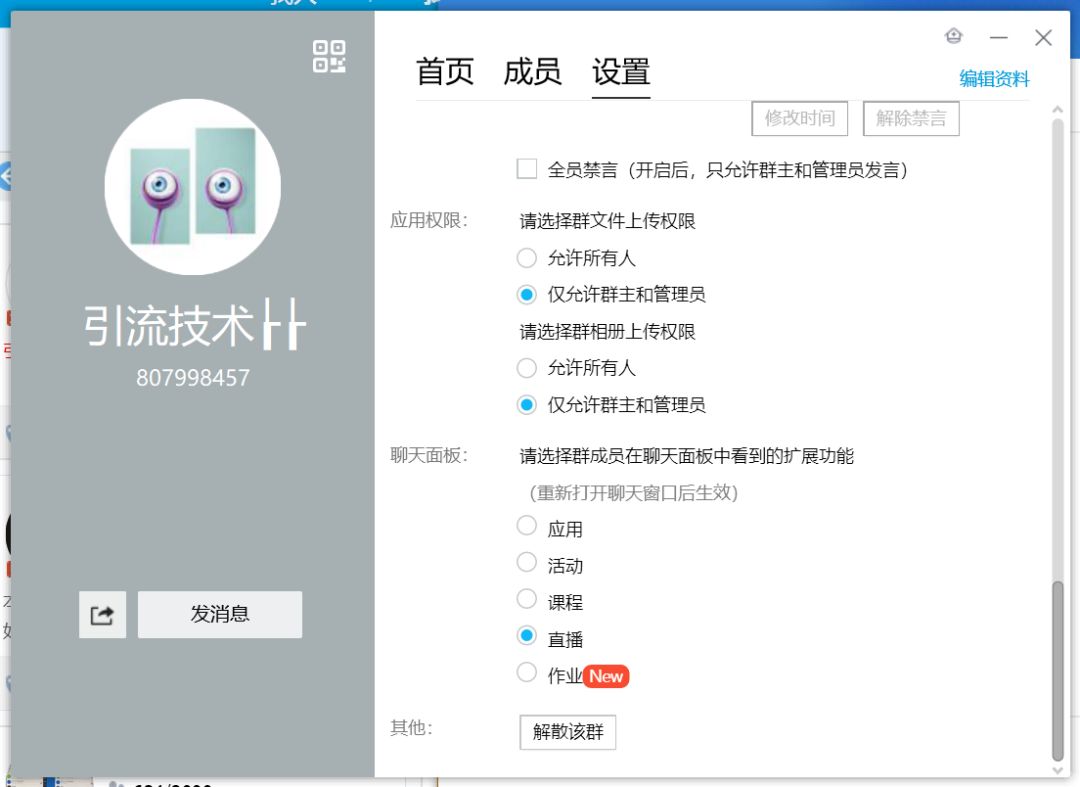
Task: Select the 设置 tab
Action: click(621, 72)
